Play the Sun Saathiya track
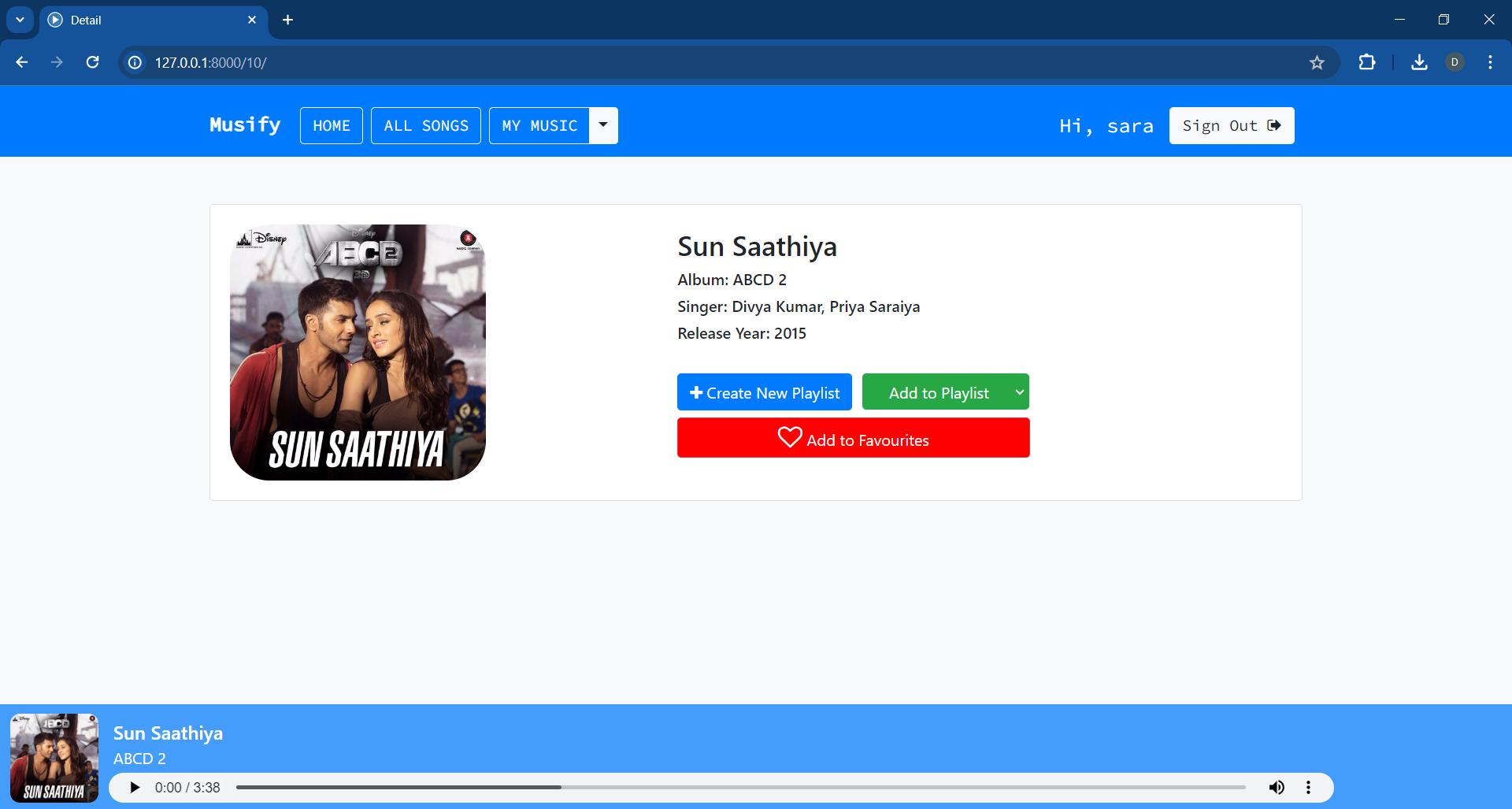Screen dimensions: 1512x809 [x=135, y=788]
